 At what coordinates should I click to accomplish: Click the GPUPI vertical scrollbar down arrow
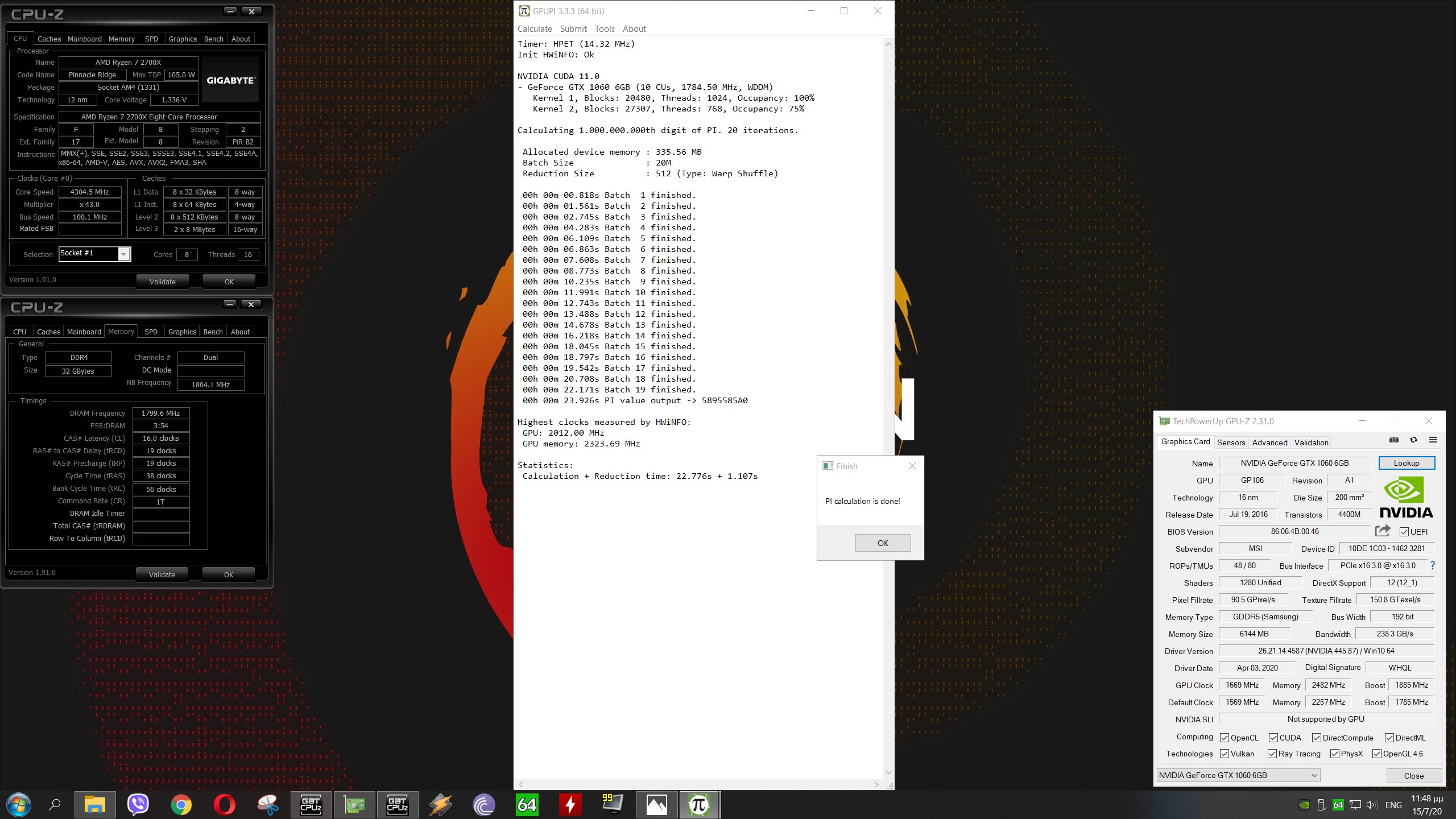tap(888, 773)
